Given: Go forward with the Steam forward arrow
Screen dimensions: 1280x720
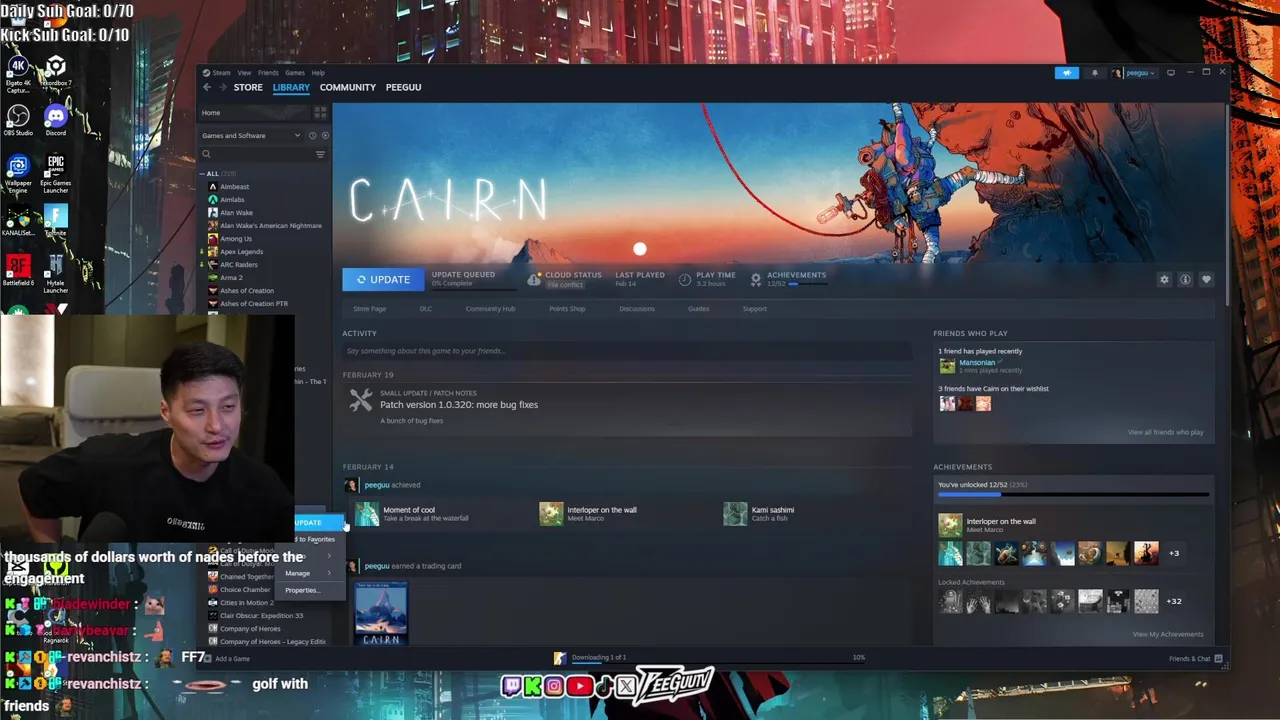Looking at the screenshot, I should coord(222,87).
